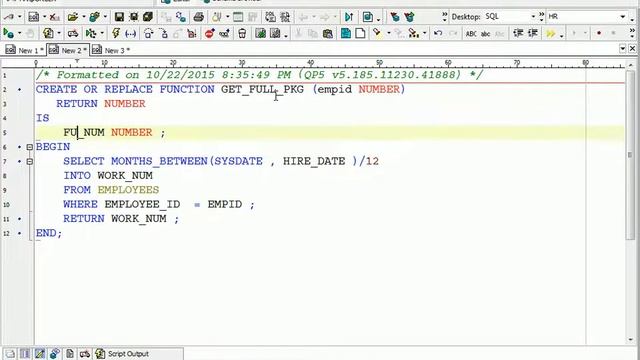This screenshot has height=360, width=640.
Task: Click the blue document icon
Action: [346, 33]
